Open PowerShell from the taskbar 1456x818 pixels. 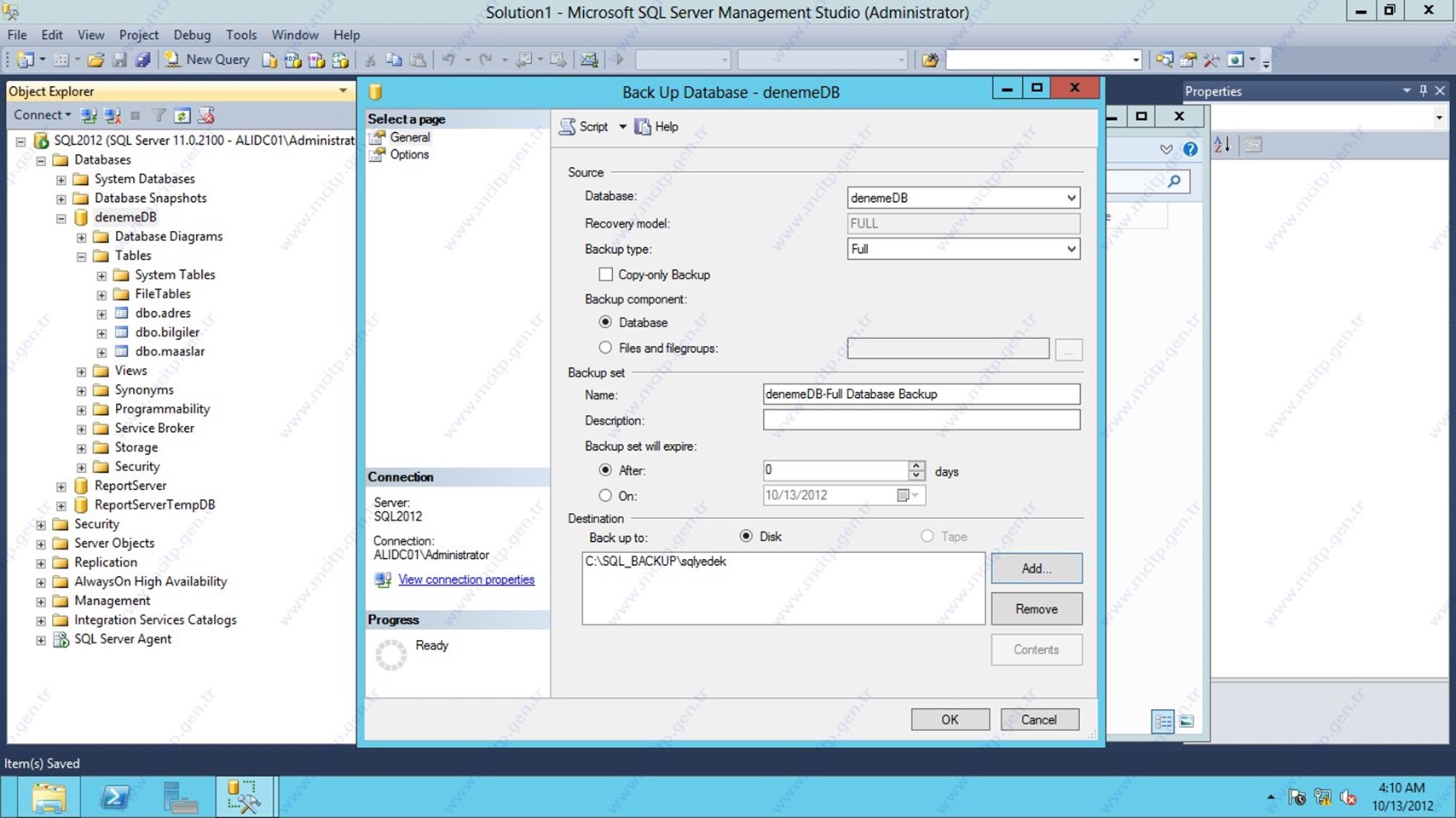point(114,798)
